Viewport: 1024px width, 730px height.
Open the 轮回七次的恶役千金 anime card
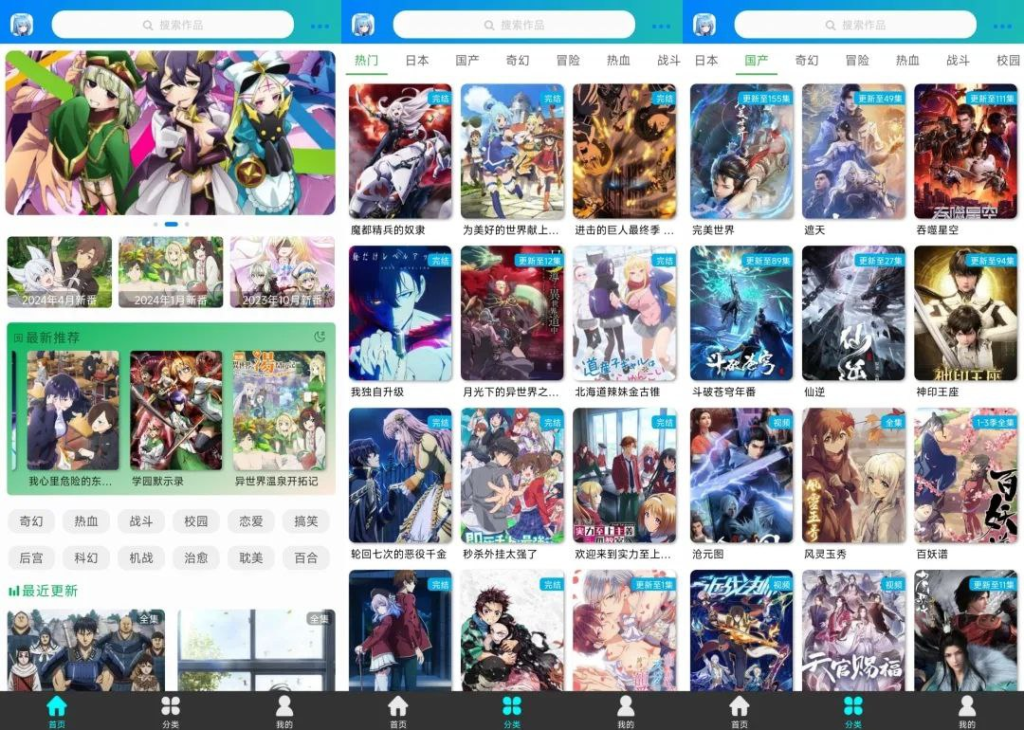pos(400,484)
